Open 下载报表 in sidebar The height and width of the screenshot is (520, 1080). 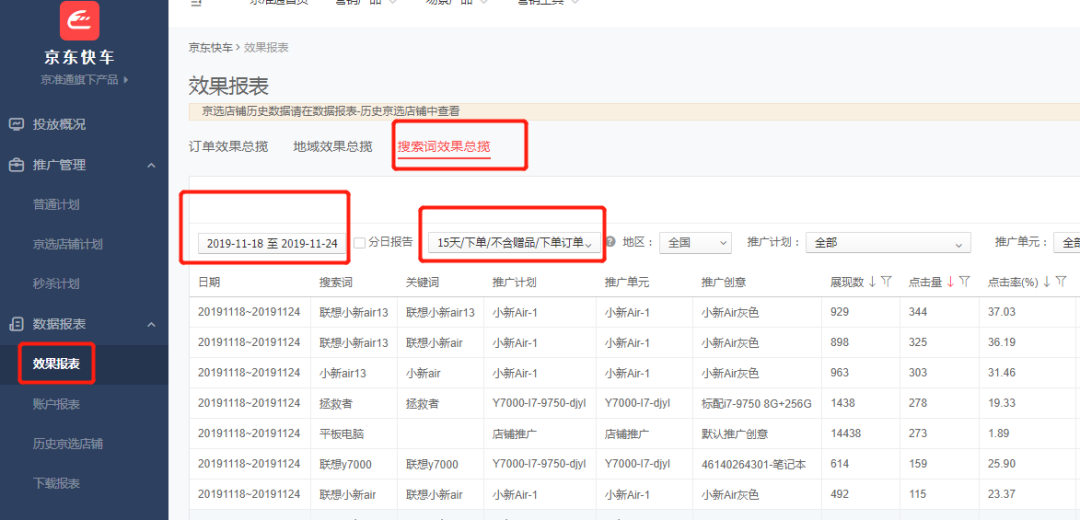[x=56, y=483]
